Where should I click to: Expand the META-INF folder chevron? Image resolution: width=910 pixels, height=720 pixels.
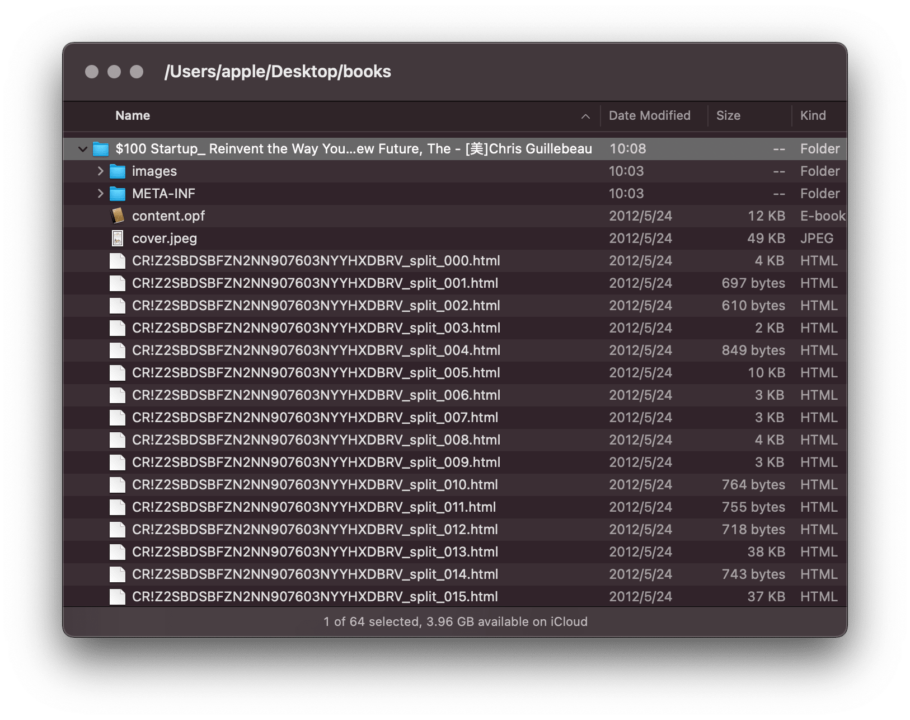pyautogui.click(x=100, y=193)
